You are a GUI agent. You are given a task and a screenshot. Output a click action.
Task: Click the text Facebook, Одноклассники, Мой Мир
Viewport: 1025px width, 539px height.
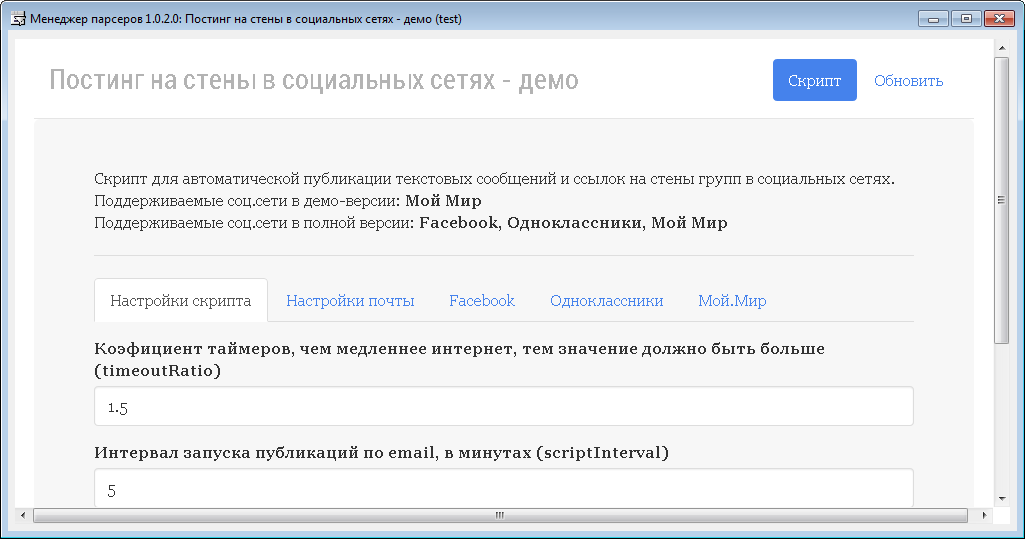(573, 223)
